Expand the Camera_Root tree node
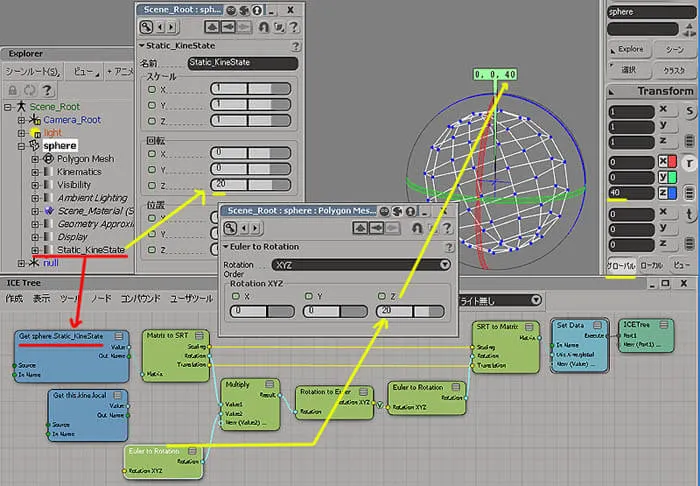This screenshot has width=700, height=486. [21, 120]
